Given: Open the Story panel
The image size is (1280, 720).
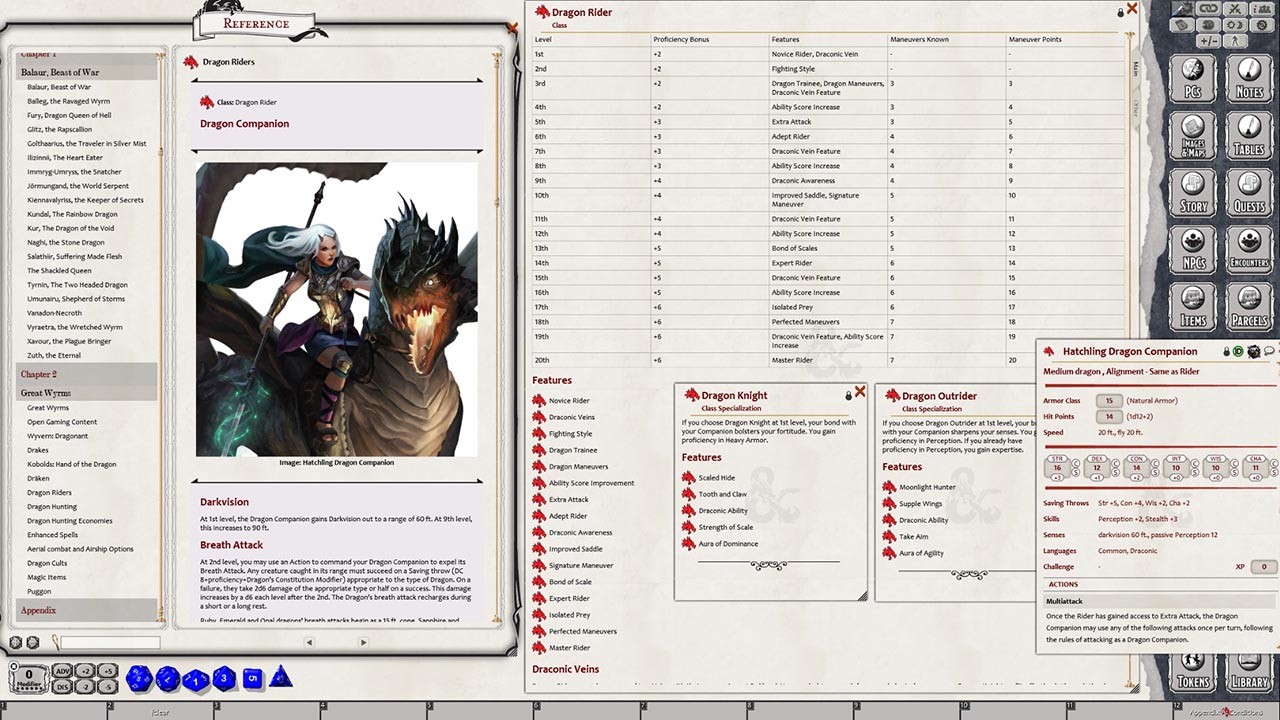Looking at the screenshot, I should (x=1192, y=190).
